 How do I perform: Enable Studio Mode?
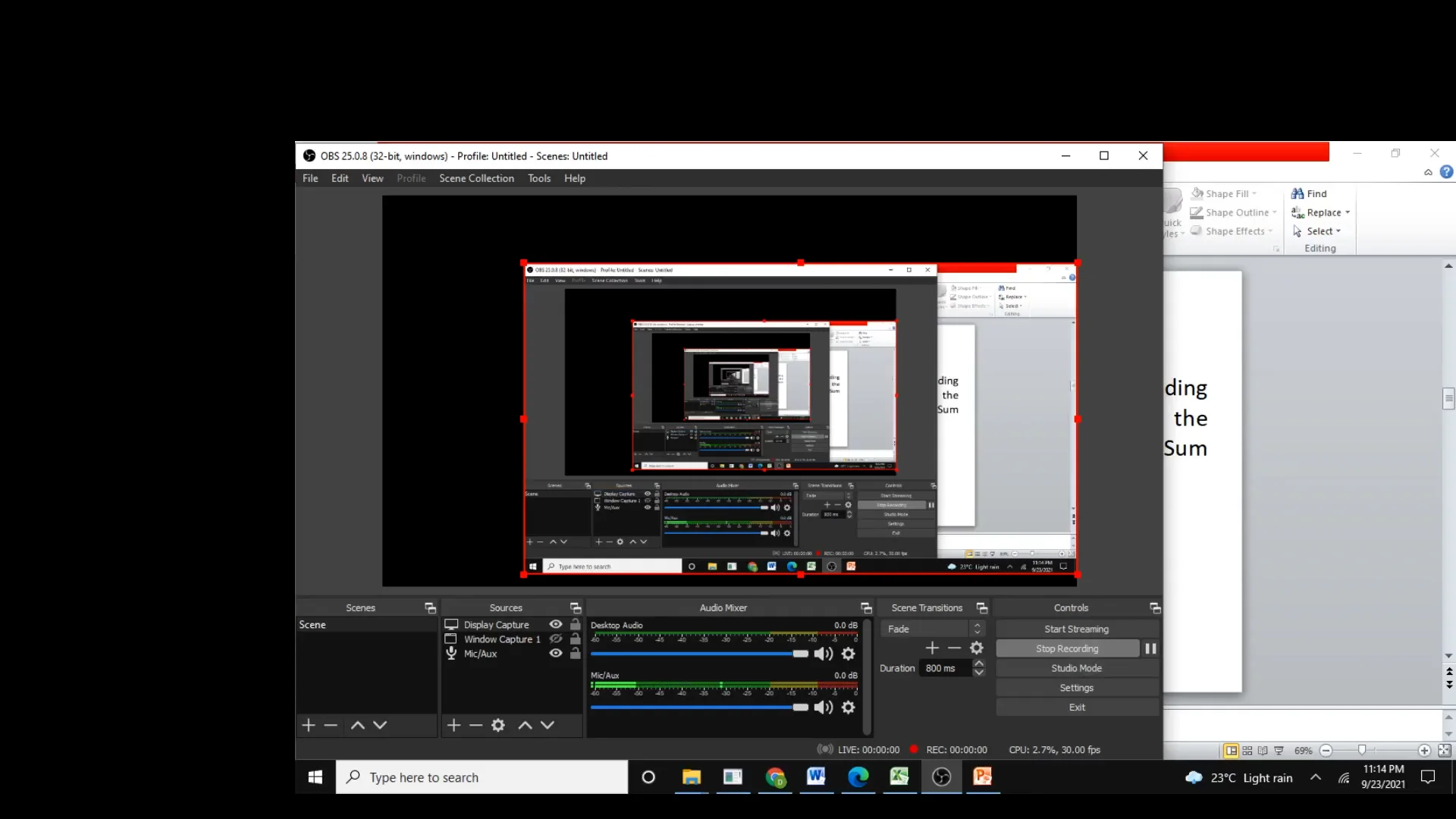1077,668
